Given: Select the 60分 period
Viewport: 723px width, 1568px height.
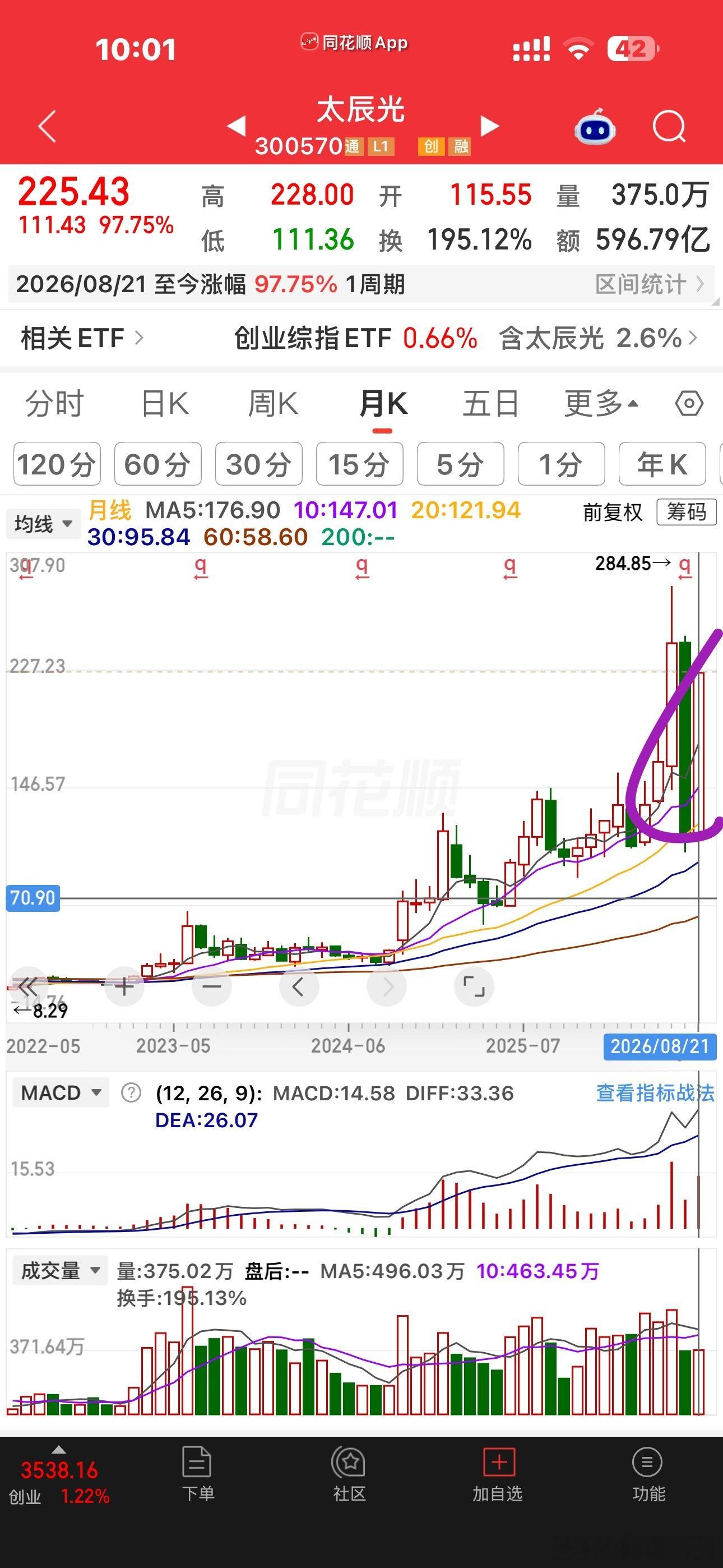Looking at the screenshot, I should coord(157,464).
